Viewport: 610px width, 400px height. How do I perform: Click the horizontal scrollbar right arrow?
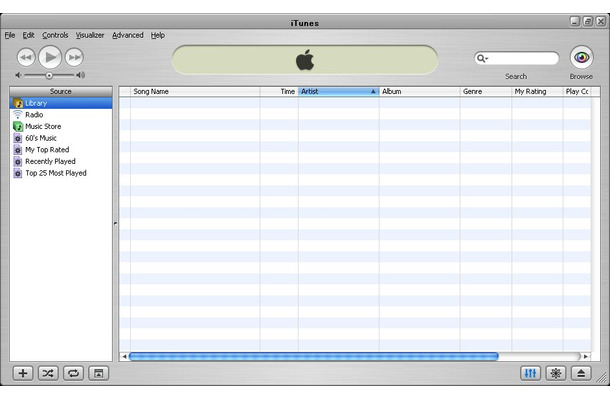586,356
